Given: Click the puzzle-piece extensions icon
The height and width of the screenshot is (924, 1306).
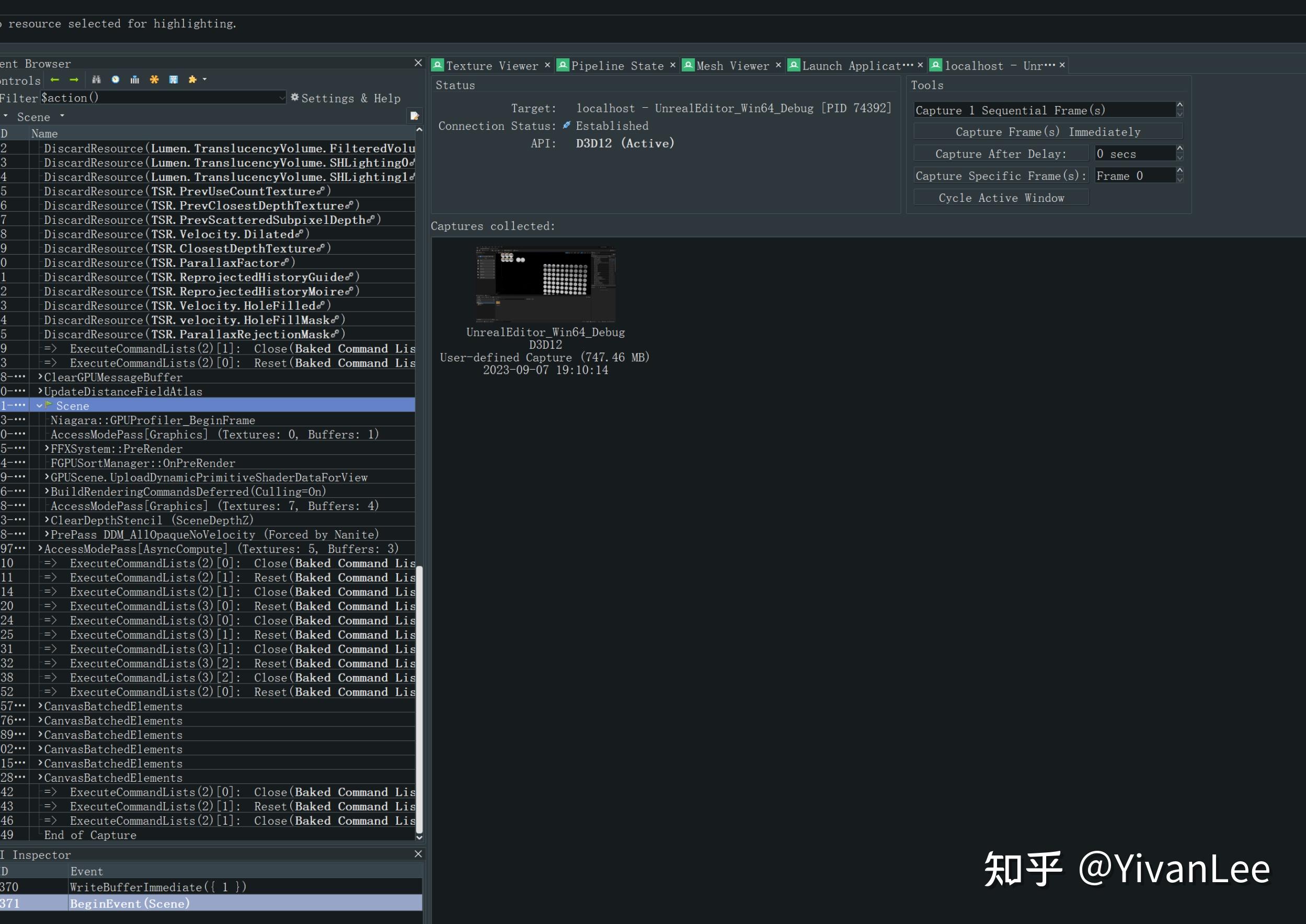Looking at the screenshot, I should coord(192,80).
